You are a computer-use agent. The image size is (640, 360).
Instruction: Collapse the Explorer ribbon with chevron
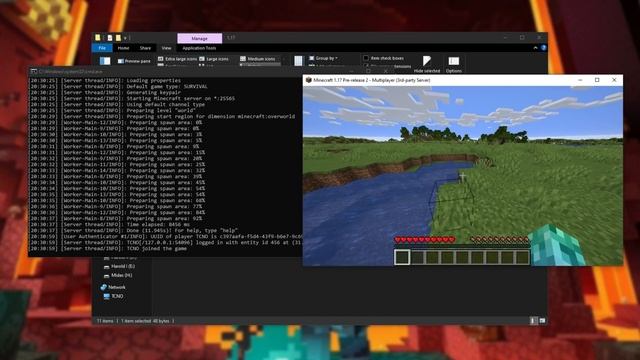coord(536,48)
